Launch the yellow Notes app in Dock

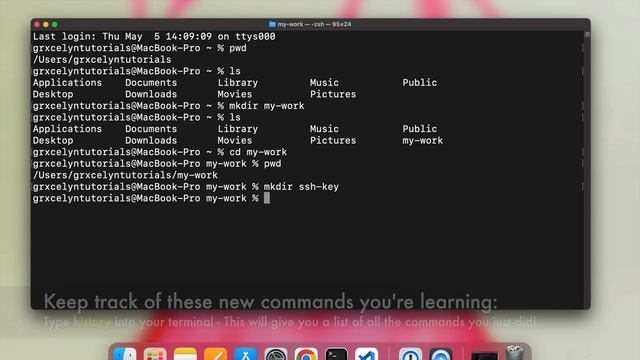[185, 354]
